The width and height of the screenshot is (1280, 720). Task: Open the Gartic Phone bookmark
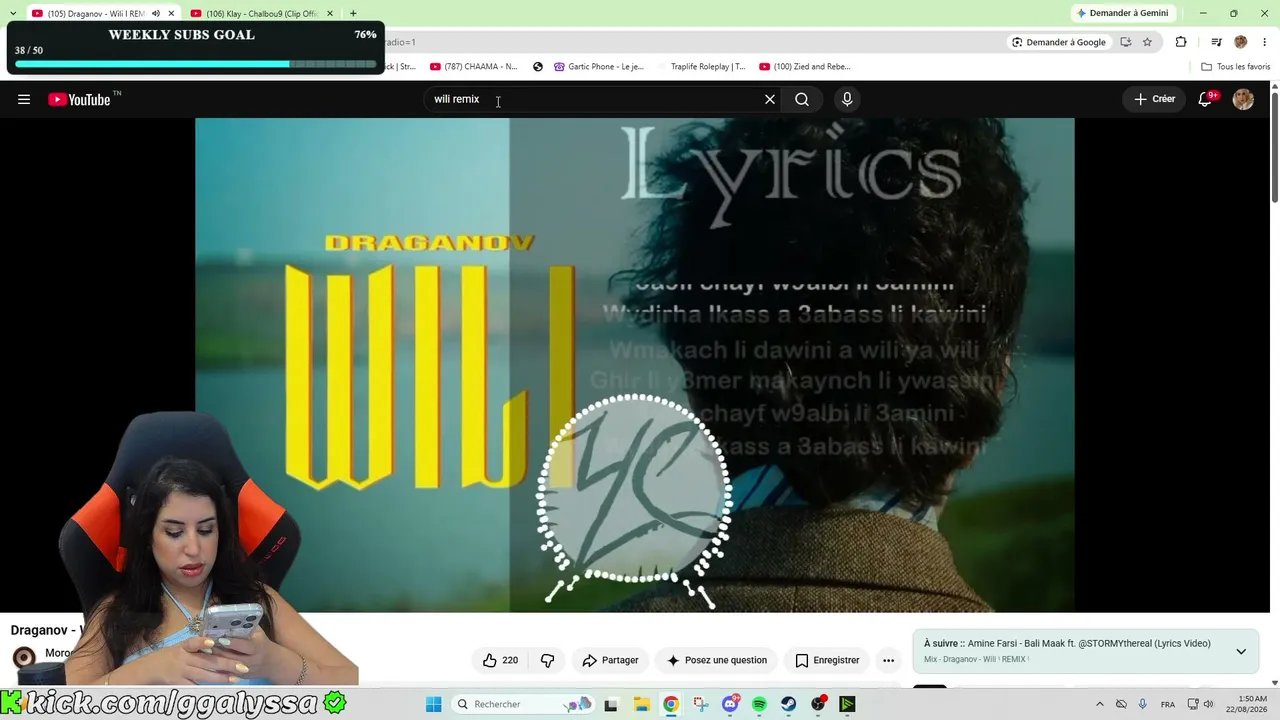point(599,67)
